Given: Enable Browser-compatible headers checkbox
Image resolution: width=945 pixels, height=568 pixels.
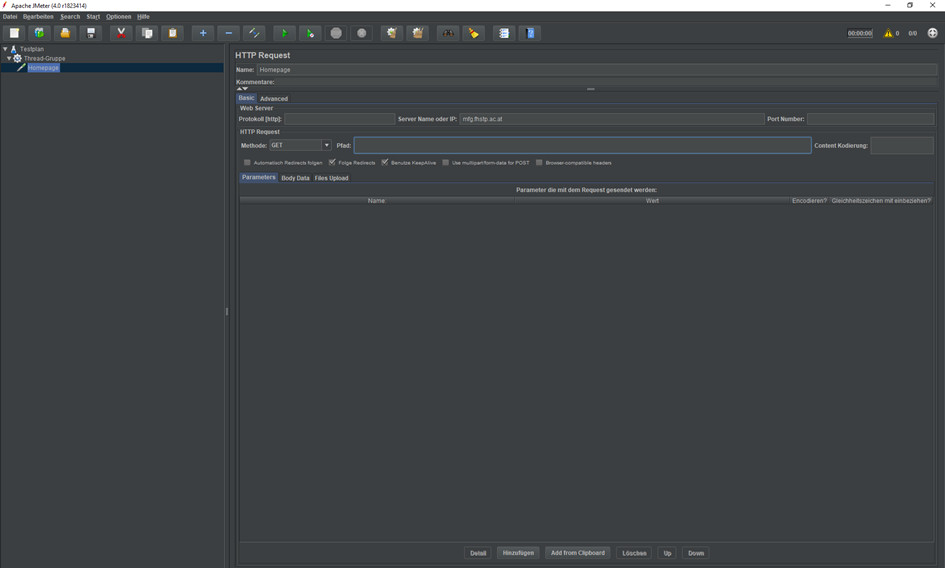Looking at the screenshot, I should pos(539,162).
